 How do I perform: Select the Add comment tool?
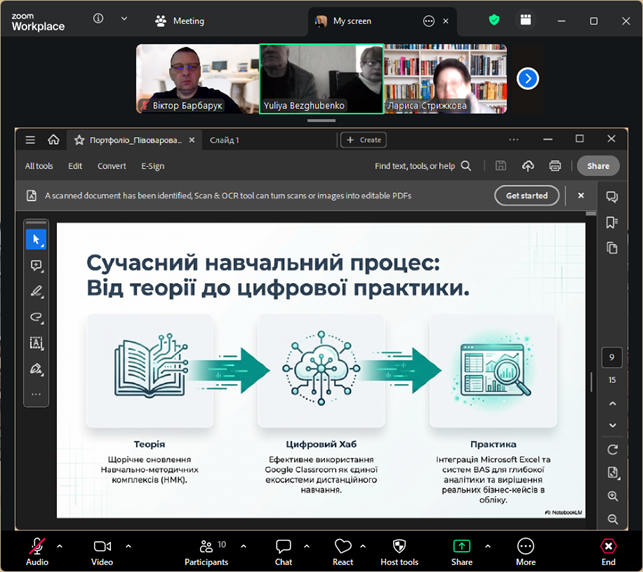point(36,266)
